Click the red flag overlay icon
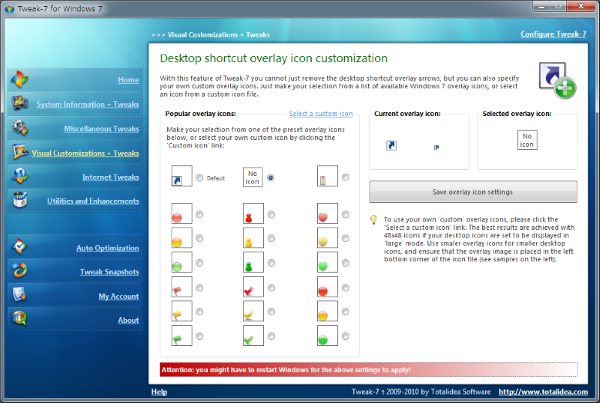 click(182, 287)
